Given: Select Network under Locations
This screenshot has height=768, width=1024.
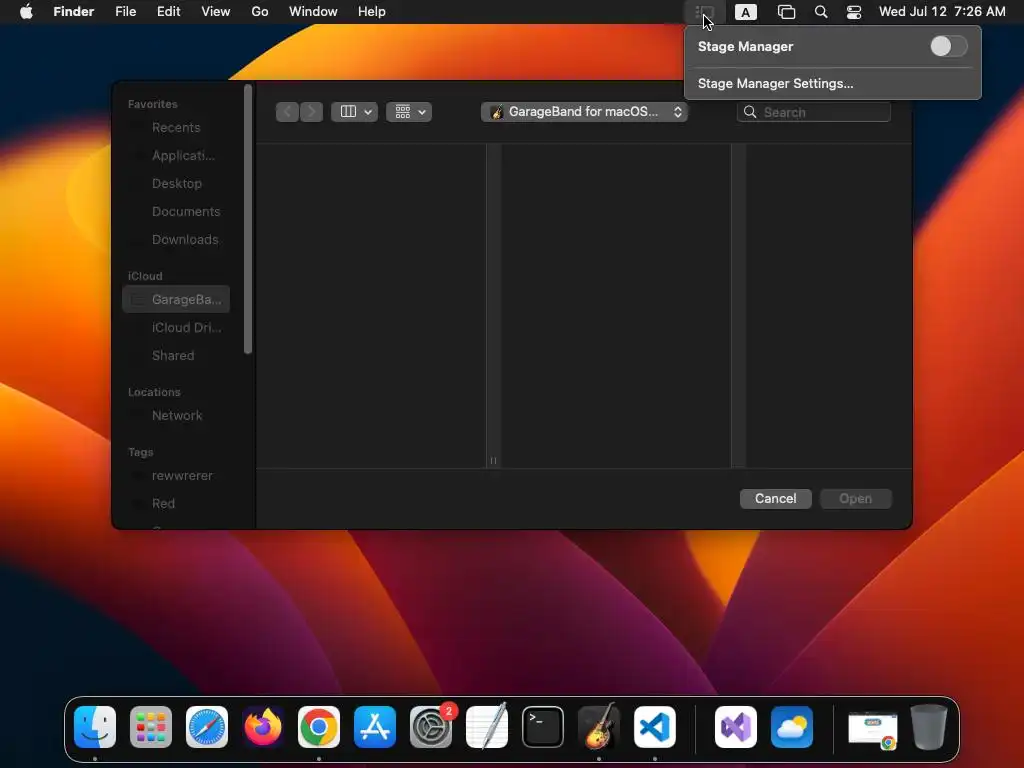Looking at the screenshot, I should point(176,415).
